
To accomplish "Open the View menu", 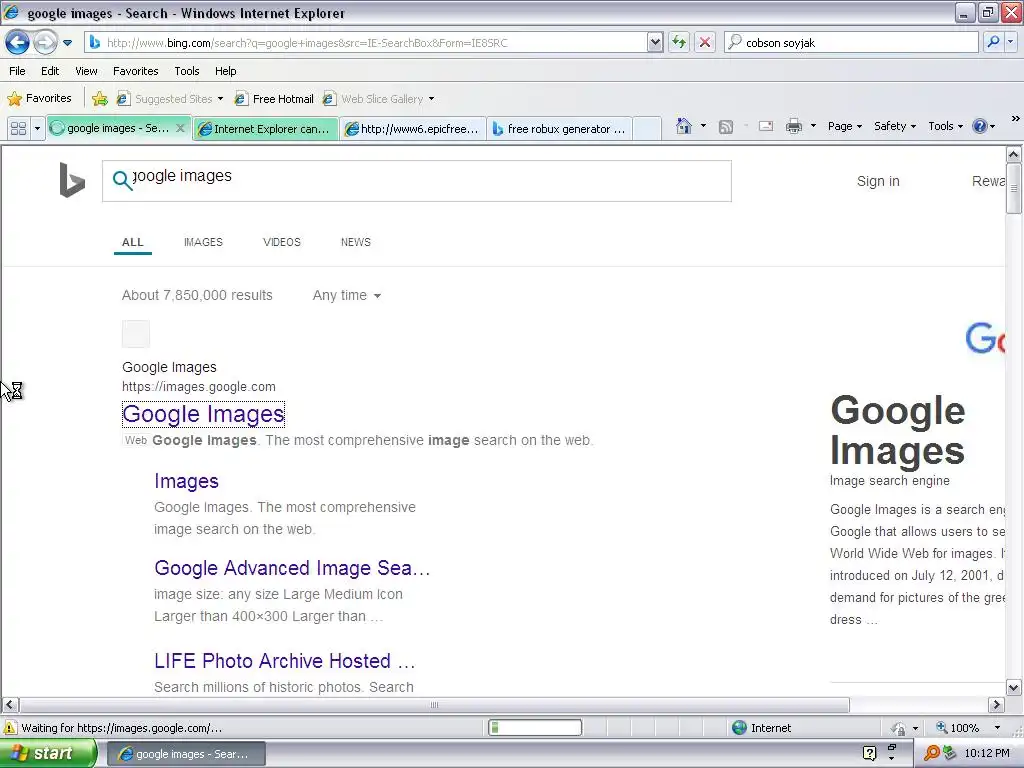I will tap(86, 71).
